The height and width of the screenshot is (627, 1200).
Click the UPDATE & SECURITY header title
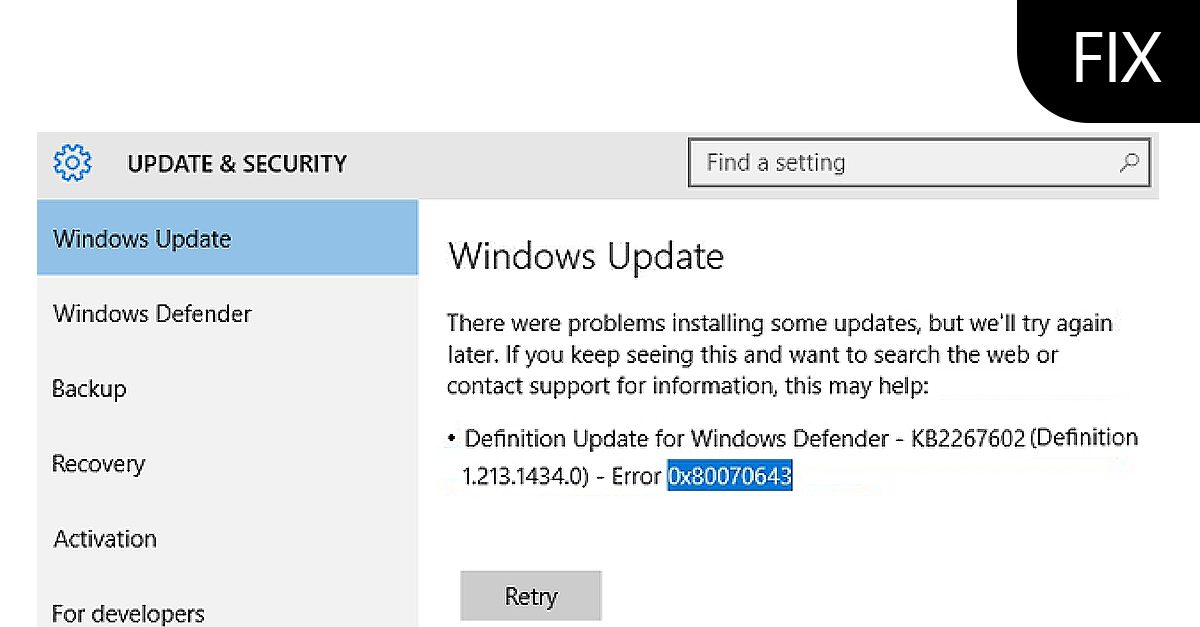tap(237, 163)
